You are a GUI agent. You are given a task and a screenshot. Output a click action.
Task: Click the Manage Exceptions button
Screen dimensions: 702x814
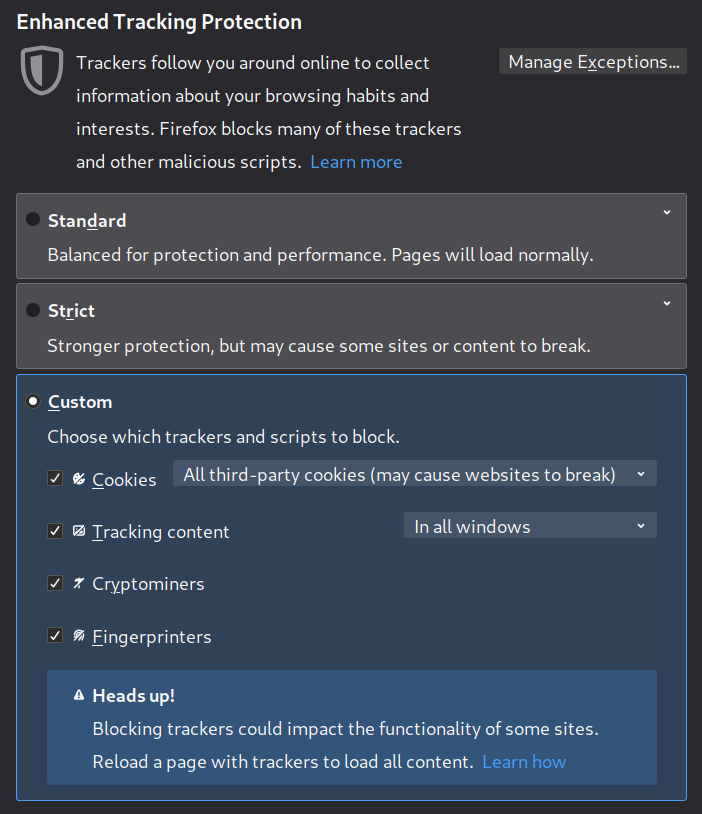593,62
